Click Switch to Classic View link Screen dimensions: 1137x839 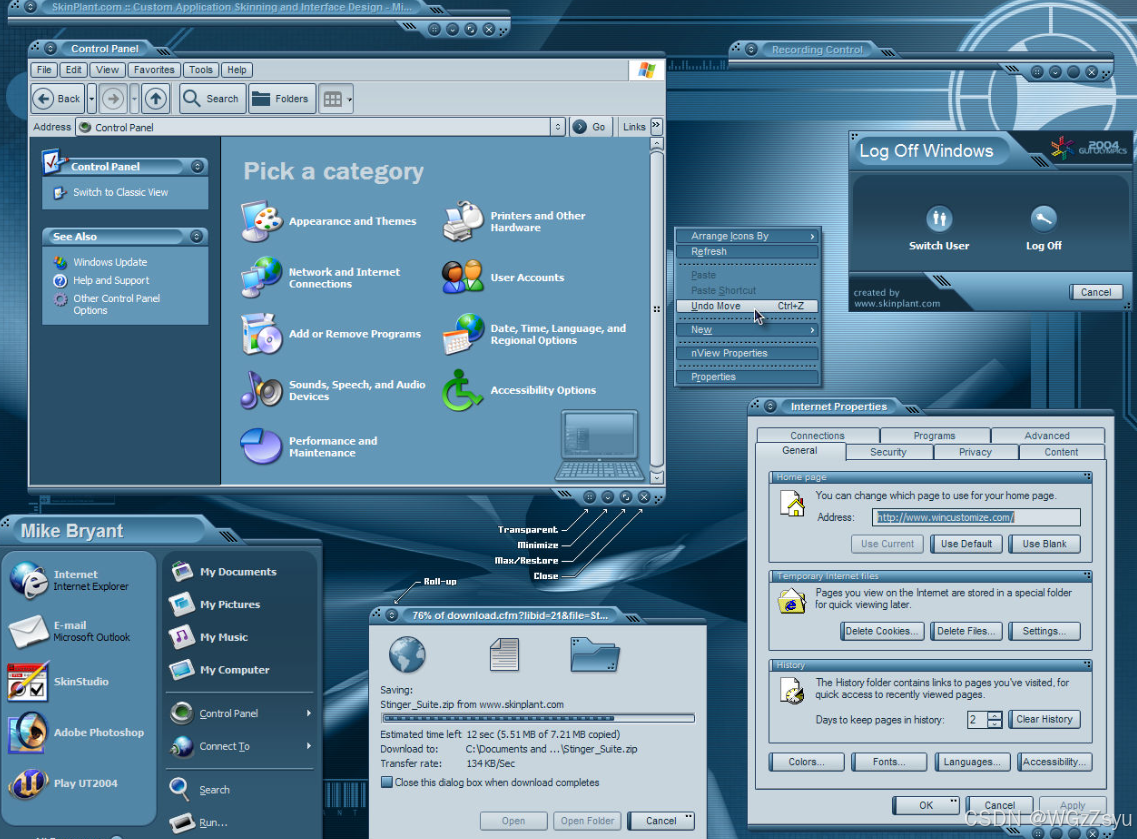coord(120,192)
